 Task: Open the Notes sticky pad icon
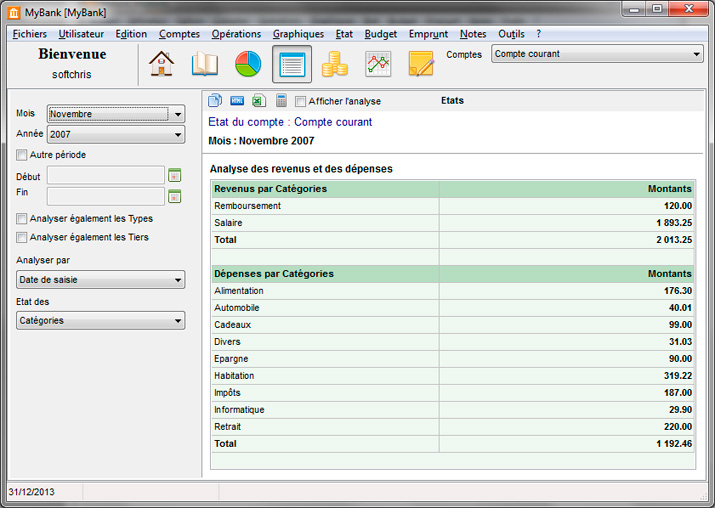[x=421, y=64]
